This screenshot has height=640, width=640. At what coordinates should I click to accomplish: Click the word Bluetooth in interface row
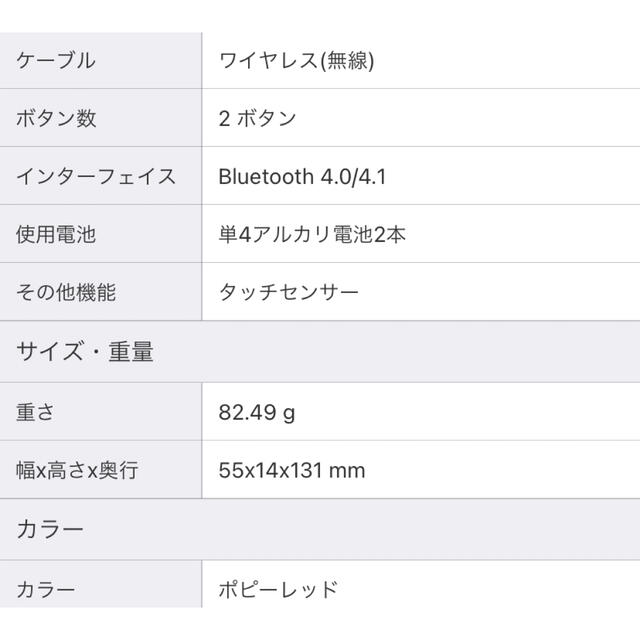click(266, 177)
